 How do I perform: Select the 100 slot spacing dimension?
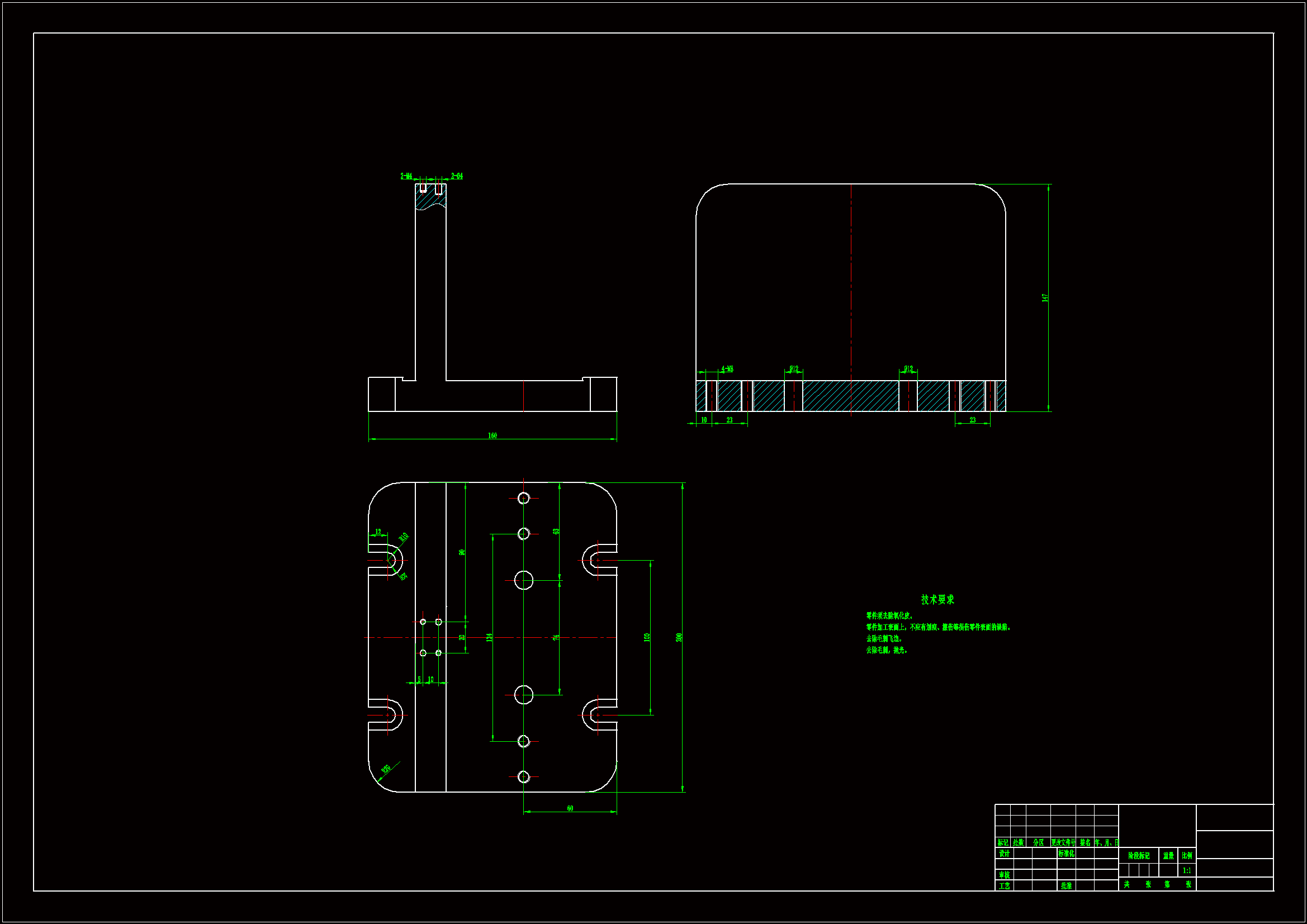[x=647, y=637]
